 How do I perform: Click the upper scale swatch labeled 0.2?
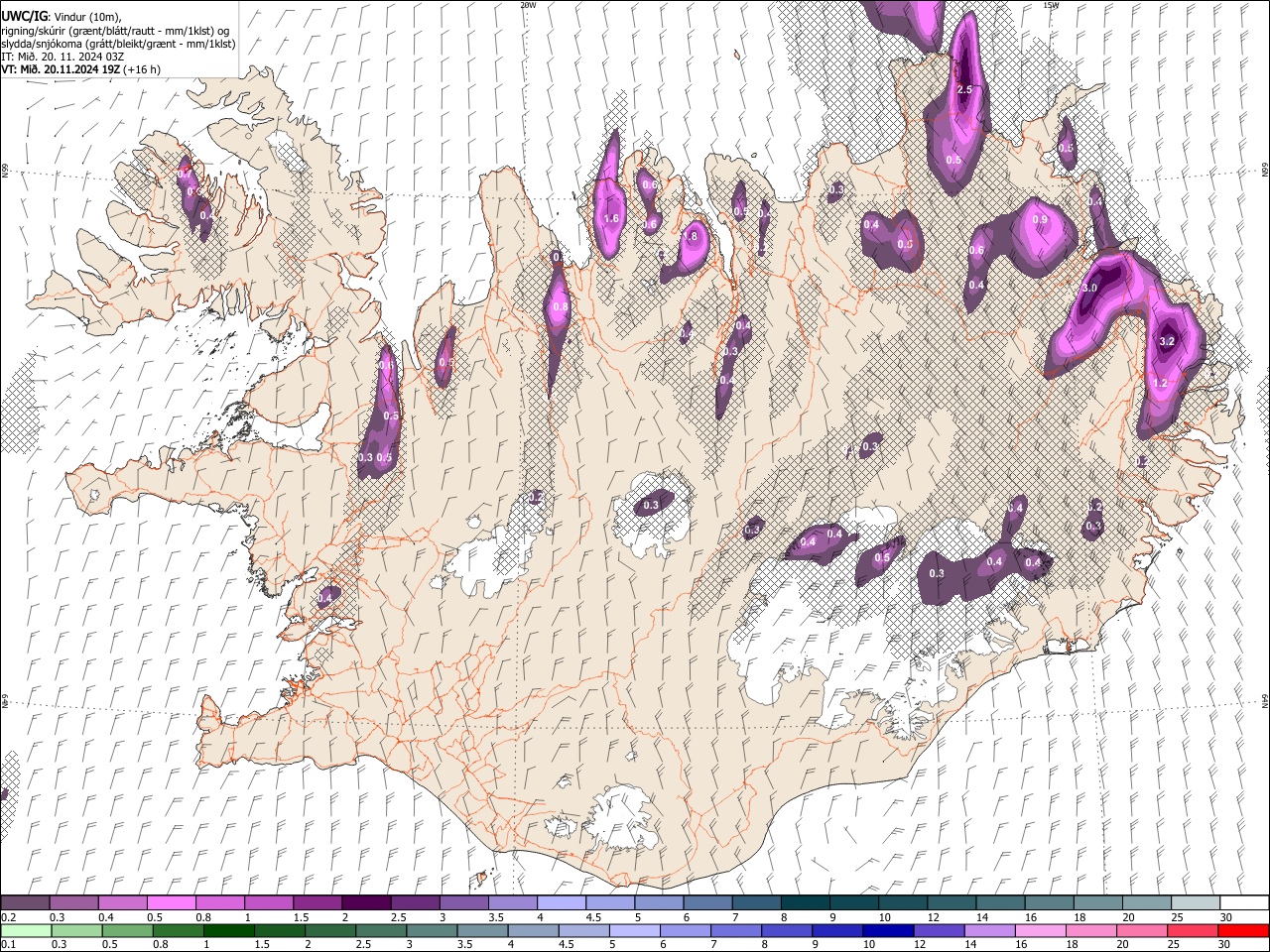coord(26,903)
